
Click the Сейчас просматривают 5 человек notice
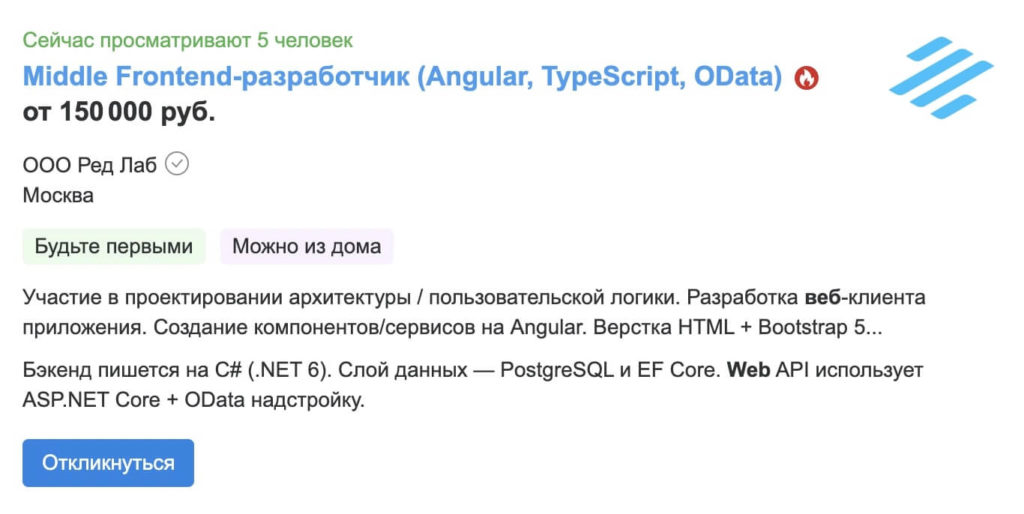point(188,40)
